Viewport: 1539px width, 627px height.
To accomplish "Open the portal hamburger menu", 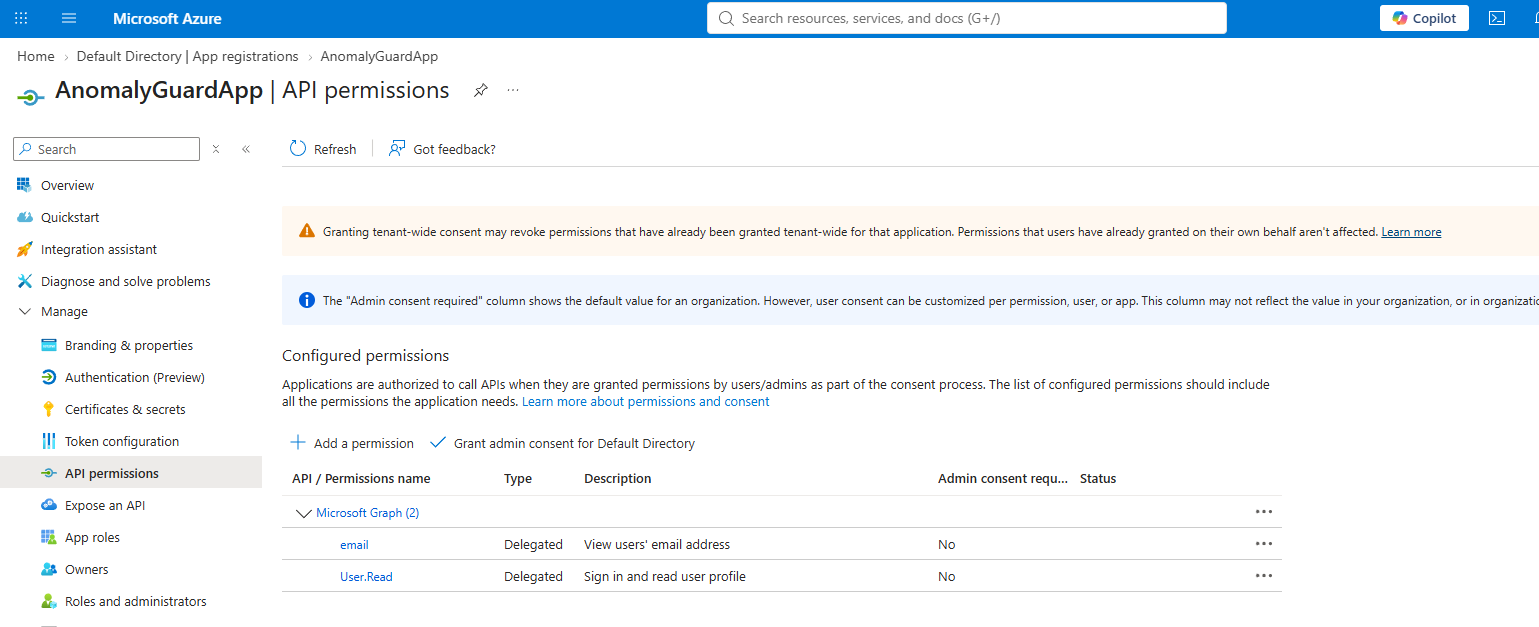I will [69, 18].
